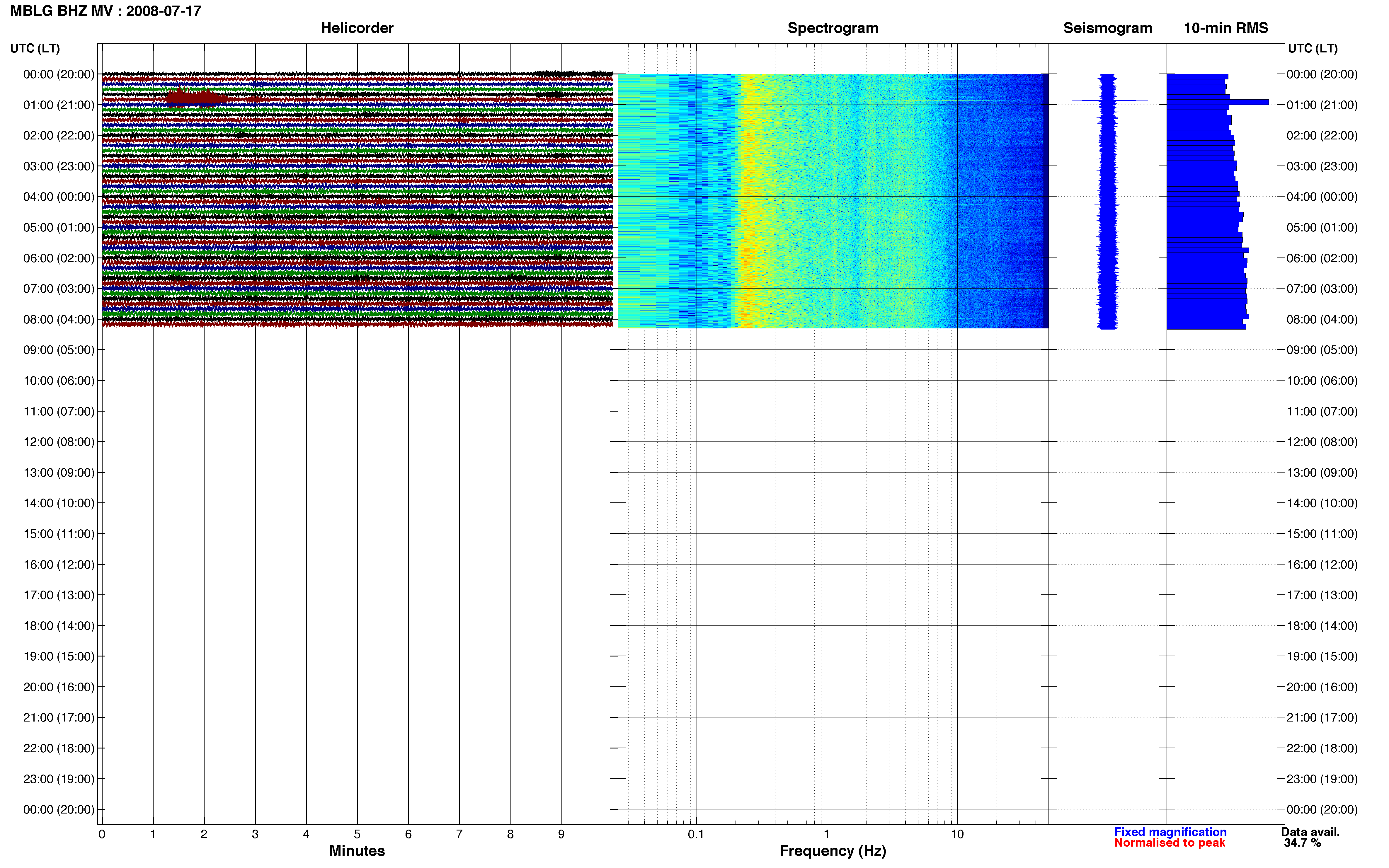
Task: Click the 0 tick on the Minutes axis
Action: pyautogui.click(x=102, y=834)
